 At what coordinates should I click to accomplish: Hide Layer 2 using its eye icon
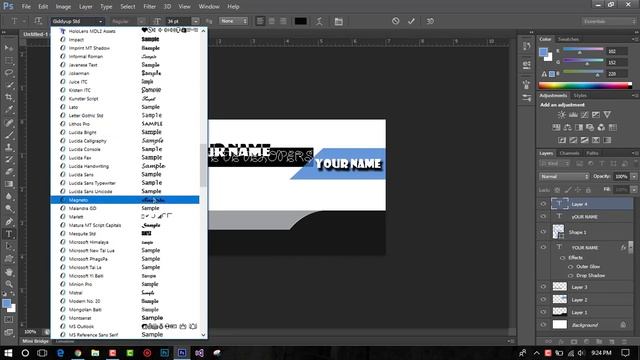543,299
